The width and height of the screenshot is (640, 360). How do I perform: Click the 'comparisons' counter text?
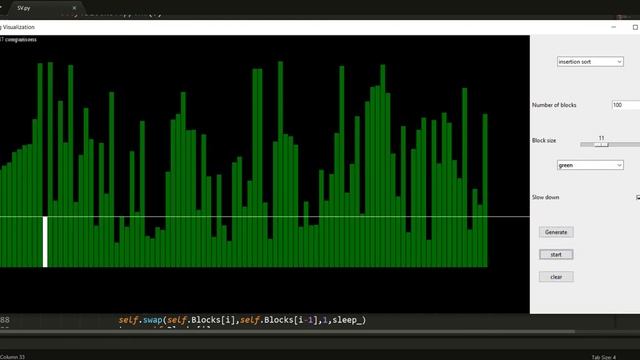coord(21,40)
